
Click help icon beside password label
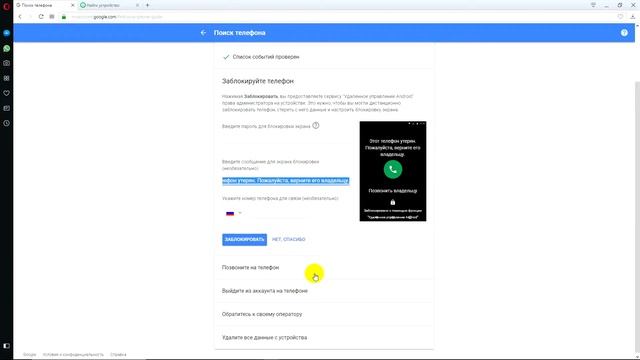pyautogui.click(x=316, y=126)
